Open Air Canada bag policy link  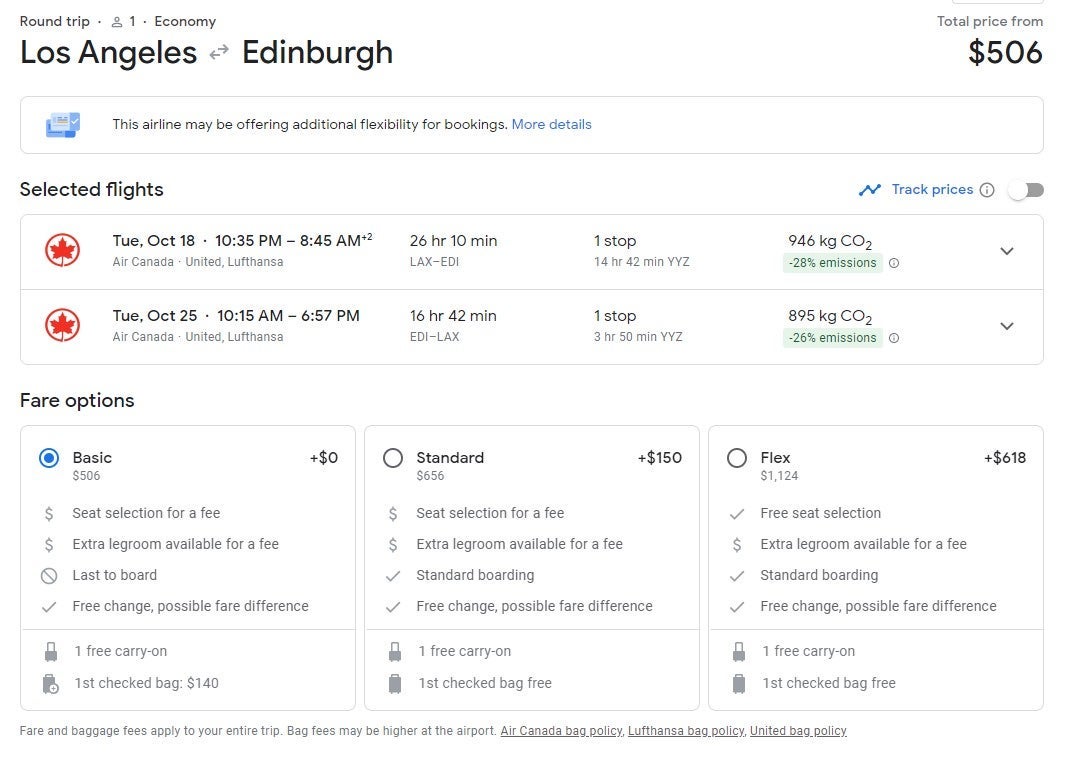(561, 731)
